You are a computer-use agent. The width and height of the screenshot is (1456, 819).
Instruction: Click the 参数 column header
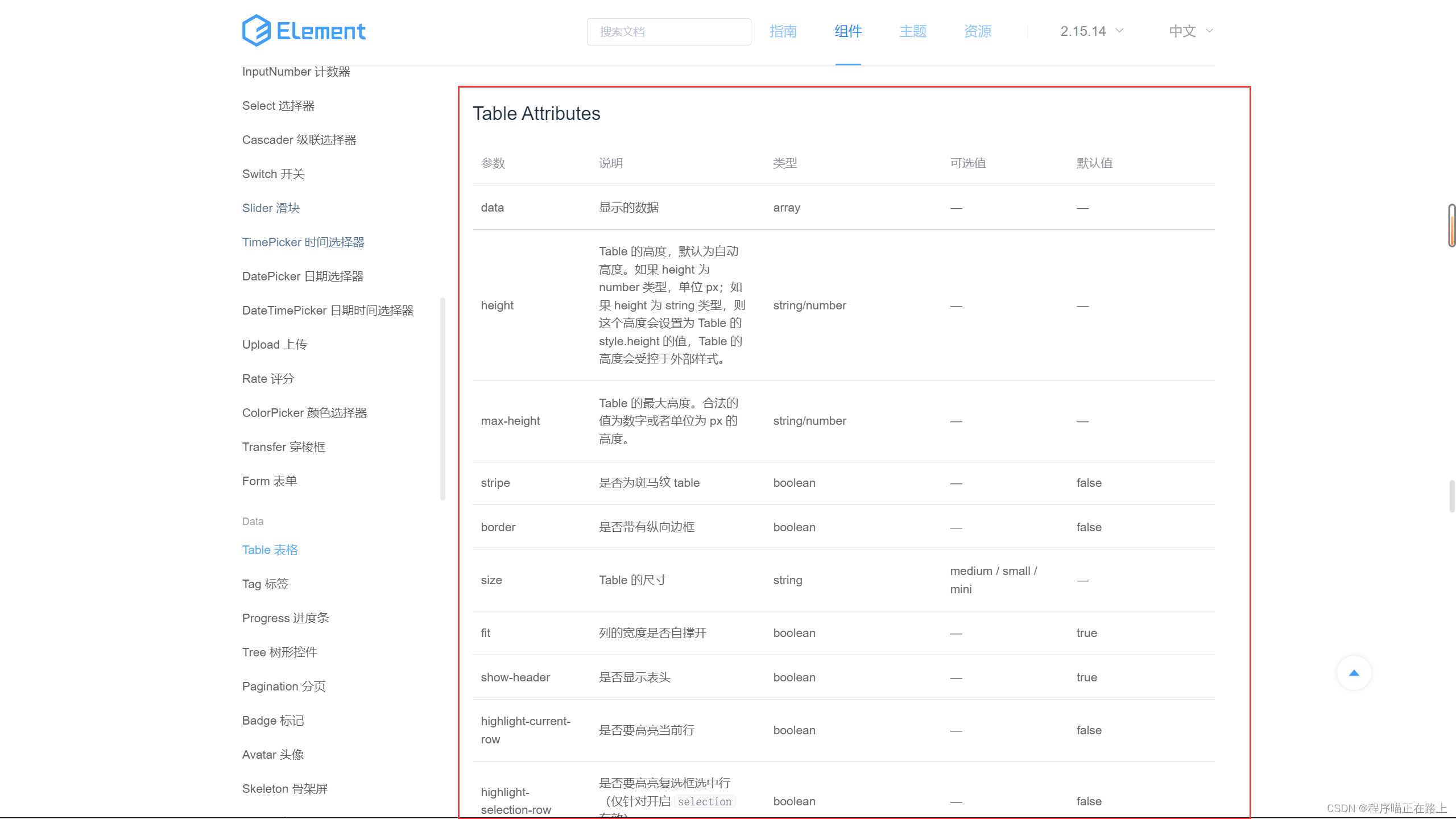(493, 163)
